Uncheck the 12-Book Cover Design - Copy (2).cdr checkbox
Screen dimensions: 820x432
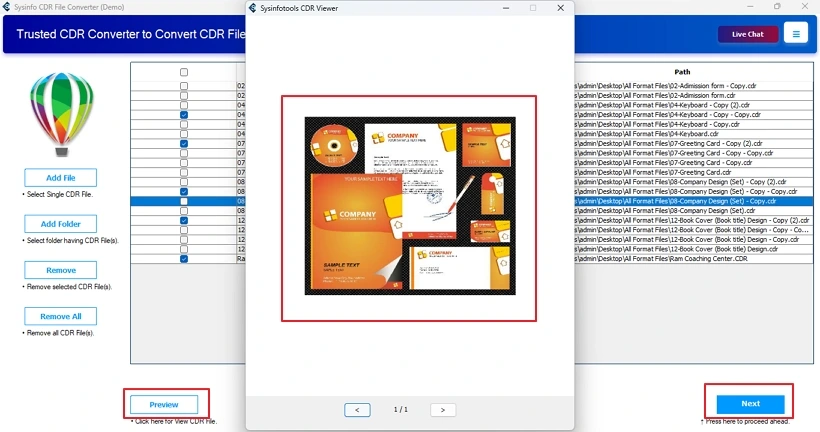[x=184, y=220]
